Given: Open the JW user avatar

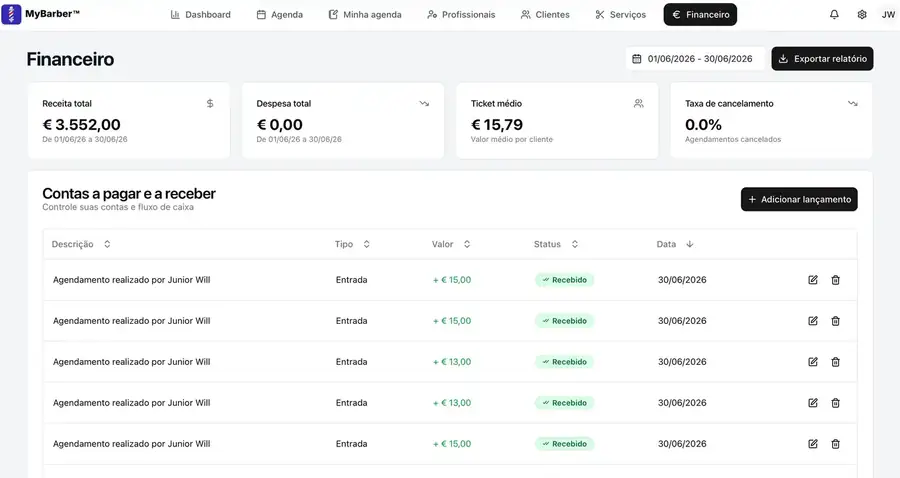Looking at the screenshot, I should [x=888, y=14].
